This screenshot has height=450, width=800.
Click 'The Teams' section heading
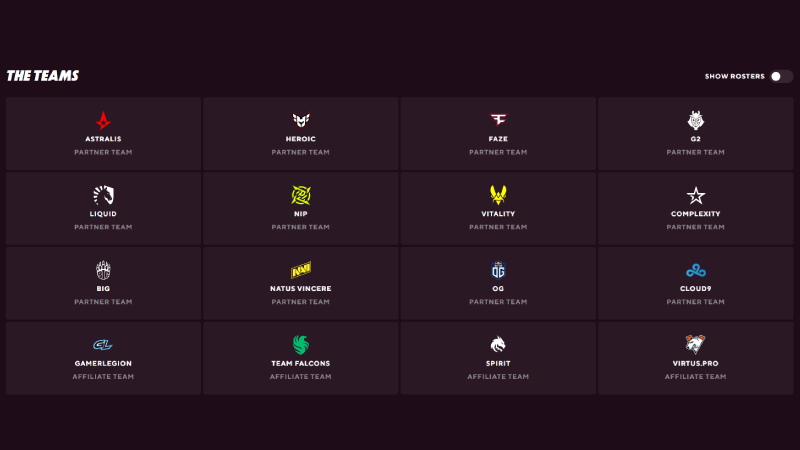coord(43,76)
